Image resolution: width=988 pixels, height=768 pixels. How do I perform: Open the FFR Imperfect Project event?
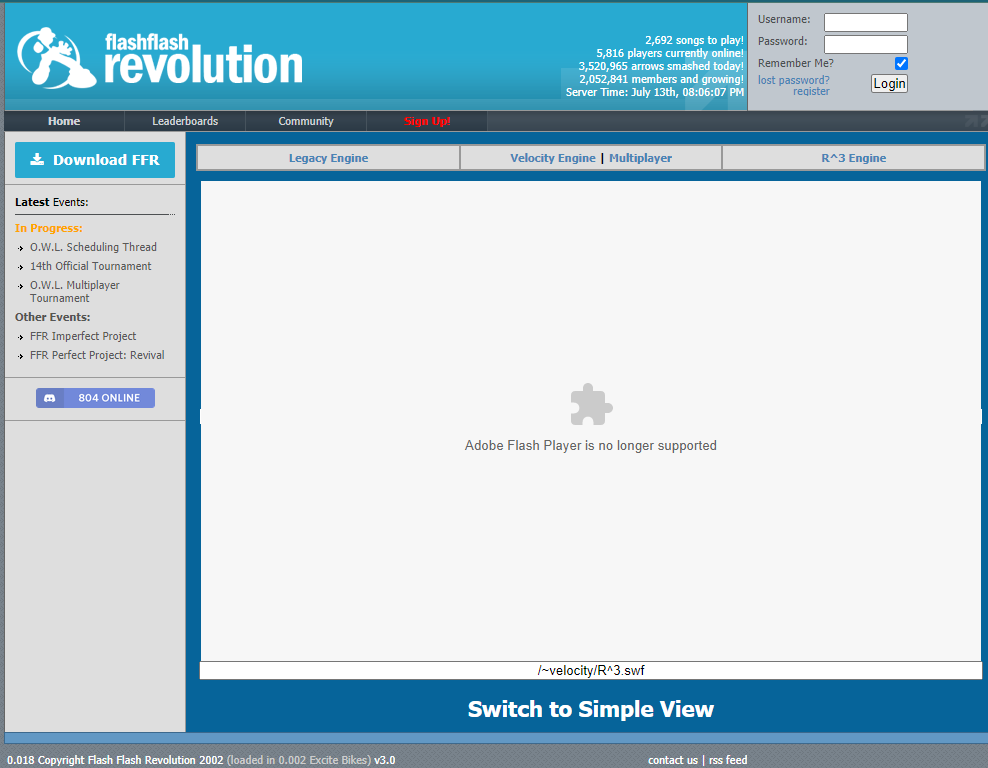pos(83,336)
